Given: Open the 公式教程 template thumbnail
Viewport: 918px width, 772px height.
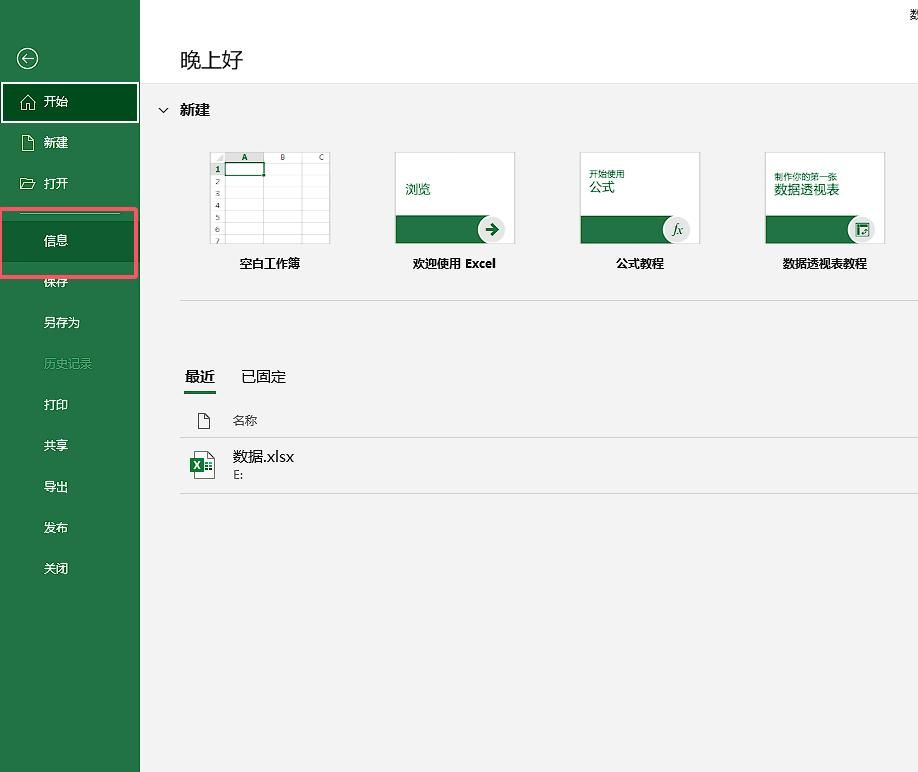Looking at the screenshot, I should (640, 198).
